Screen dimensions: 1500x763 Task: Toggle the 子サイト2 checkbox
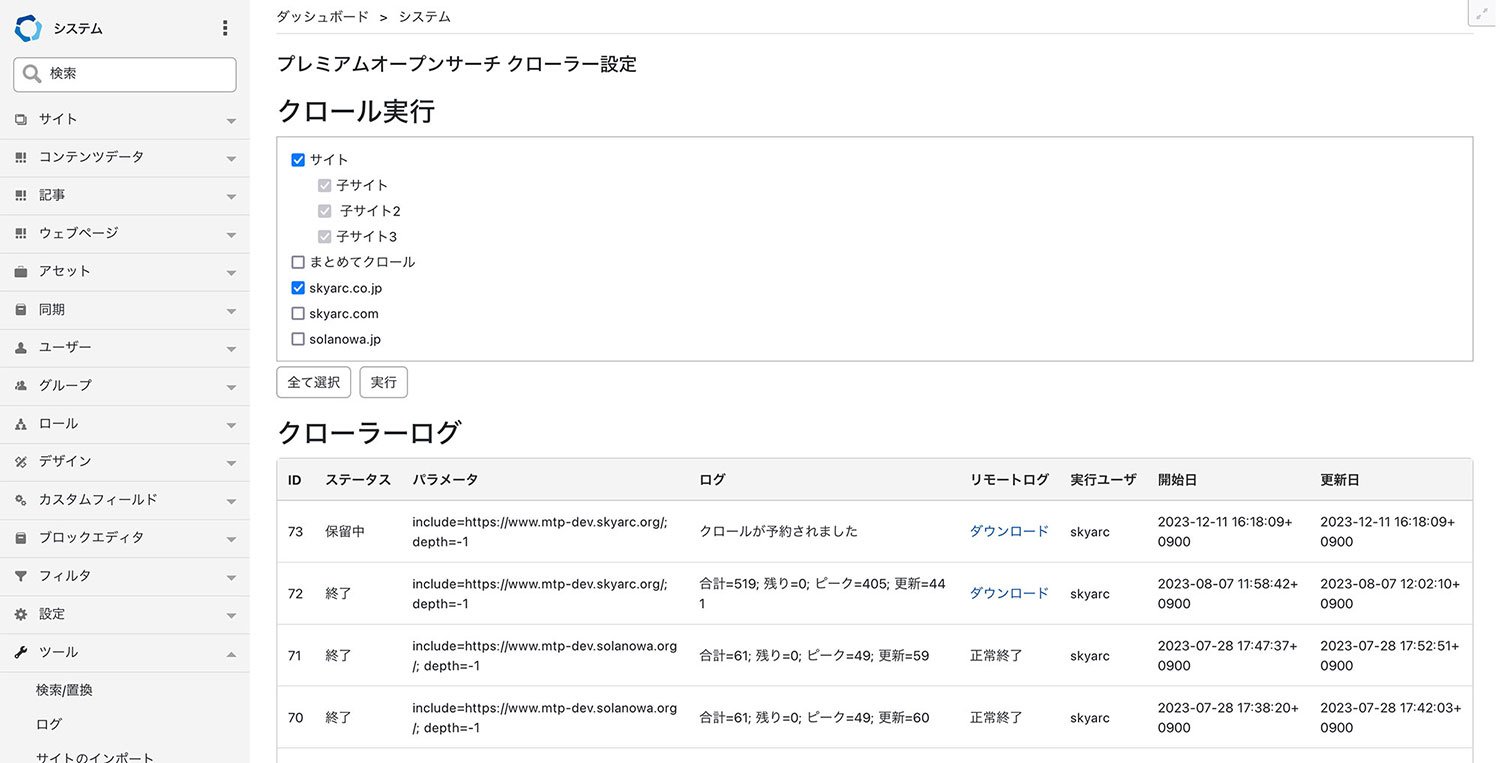pos(324,211)
